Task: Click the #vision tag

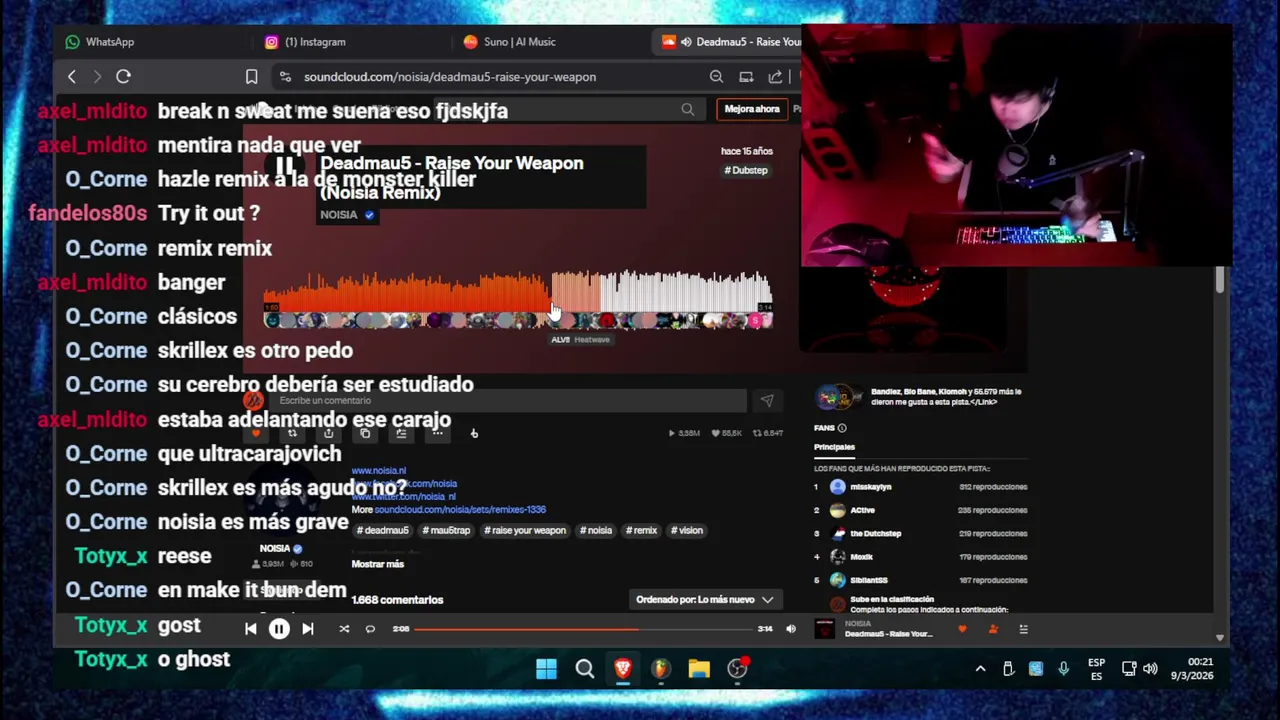Action: (687, 531)
